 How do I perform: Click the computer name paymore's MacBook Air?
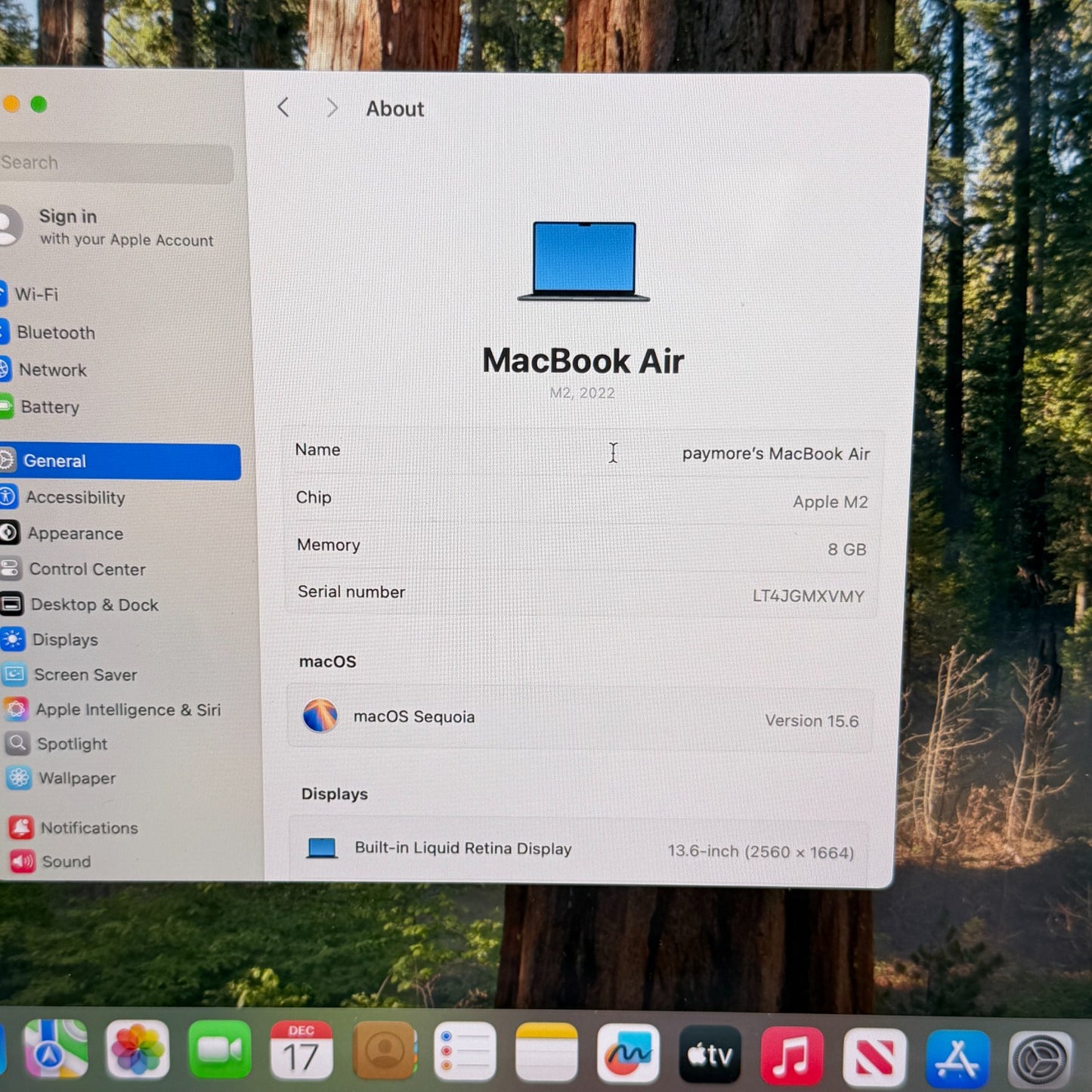pos(775,453)
